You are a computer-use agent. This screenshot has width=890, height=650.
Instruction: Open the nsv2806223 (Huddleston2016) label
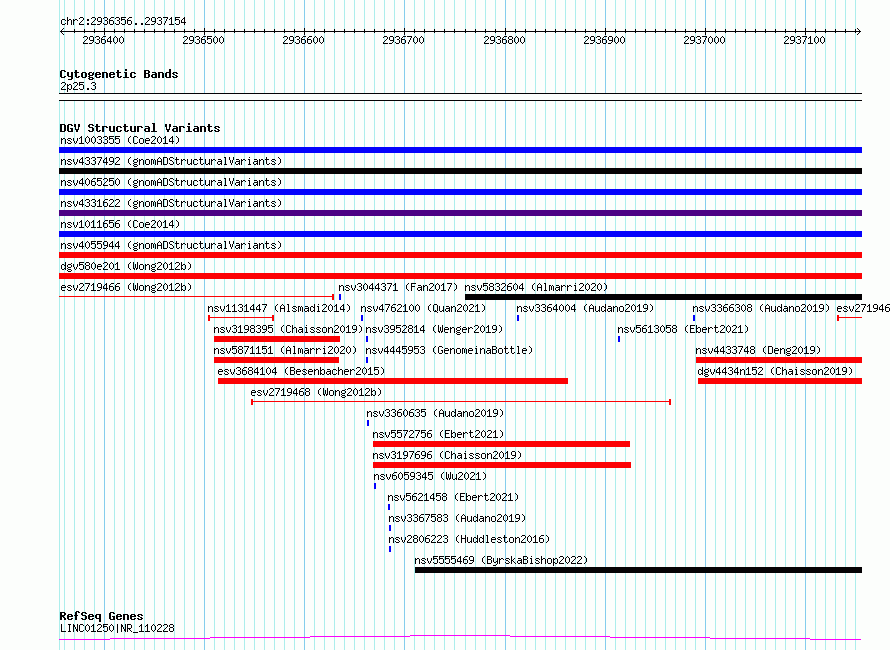(469, 539)
